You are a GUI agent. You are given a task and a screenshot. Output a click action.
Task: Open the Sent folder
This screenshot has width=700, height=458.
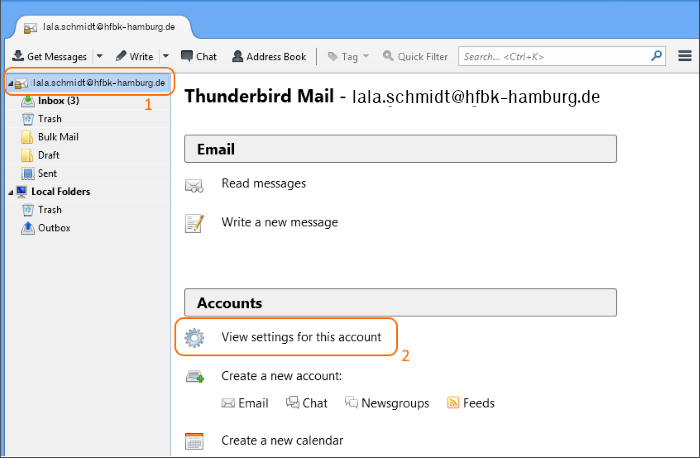click(x=47, y=173)
